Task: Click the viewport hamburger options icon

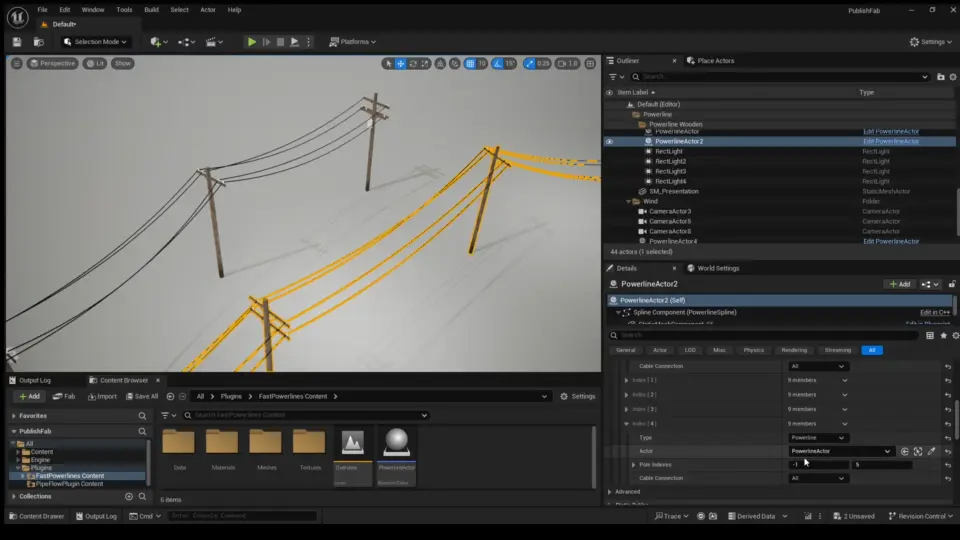Action: pyautogui.click(x=17, y=63)
